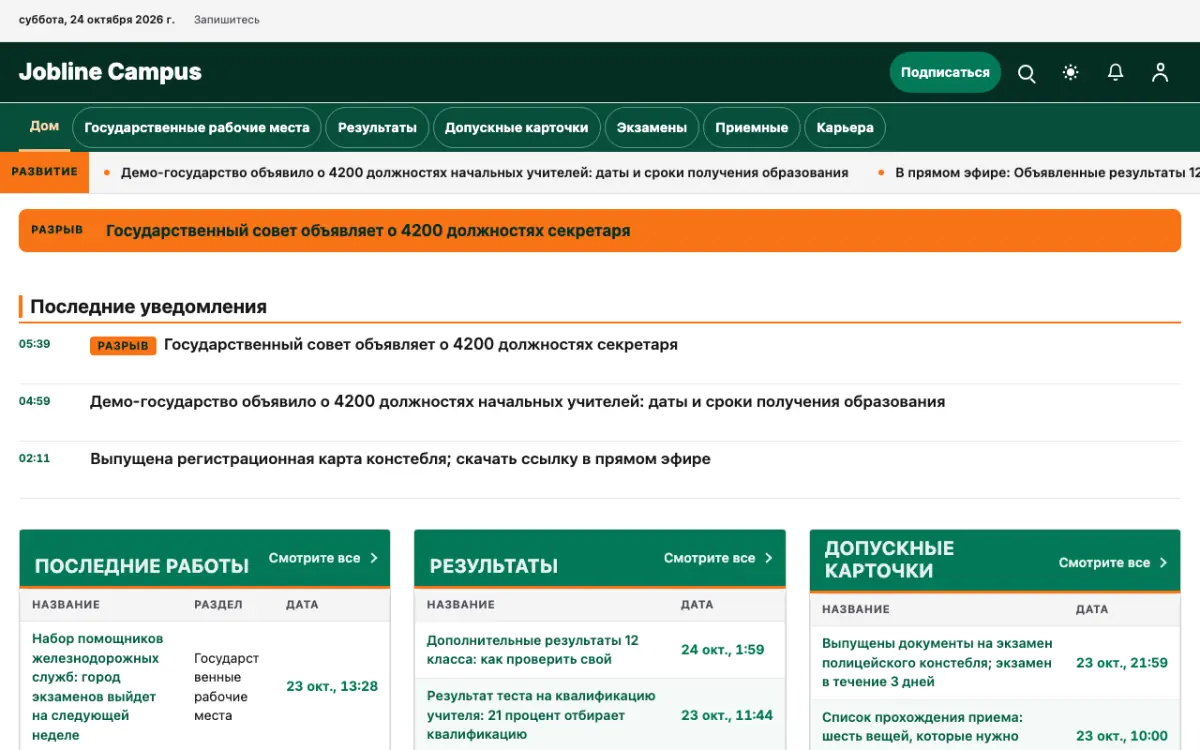The width and height of the screenshot is (1200, 750).
Task: Open 05:39 notification Государственный совет headline
Action: pos(421,345)
